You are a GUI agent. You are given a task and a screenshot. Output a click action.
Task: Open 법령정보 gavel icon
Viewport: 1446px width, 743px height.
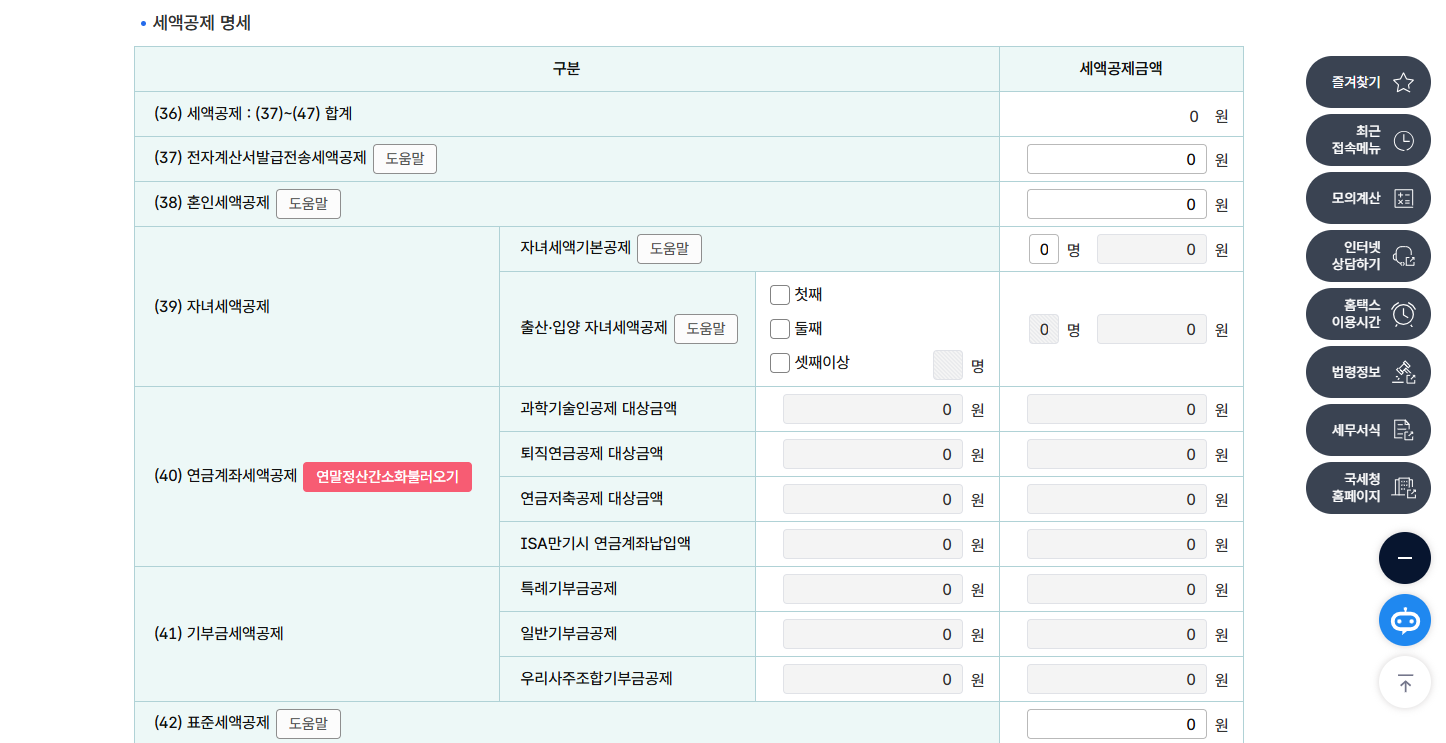[x=1403, y=372]
